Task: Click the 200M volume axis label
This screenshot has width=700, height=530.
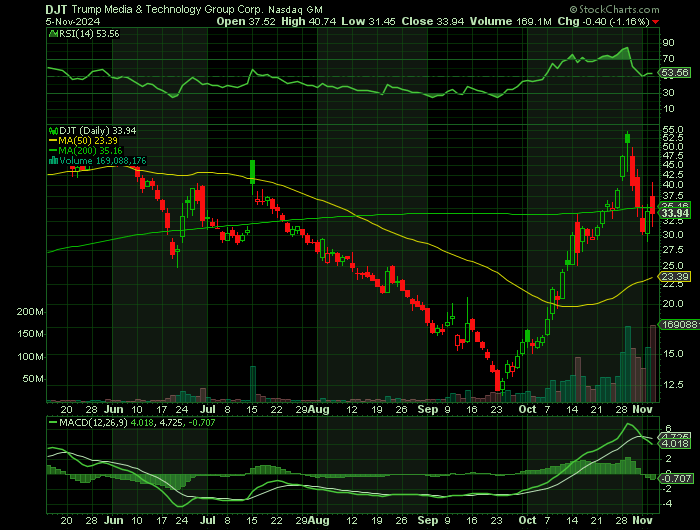Action: (30, 312)
